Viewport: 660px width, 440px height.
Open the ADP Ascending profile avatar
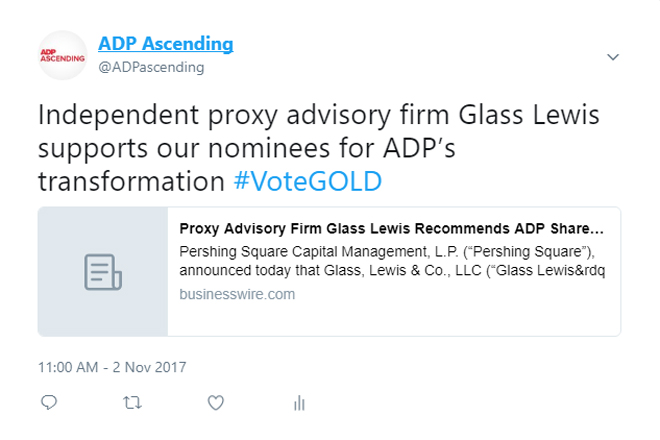(62, 56)
